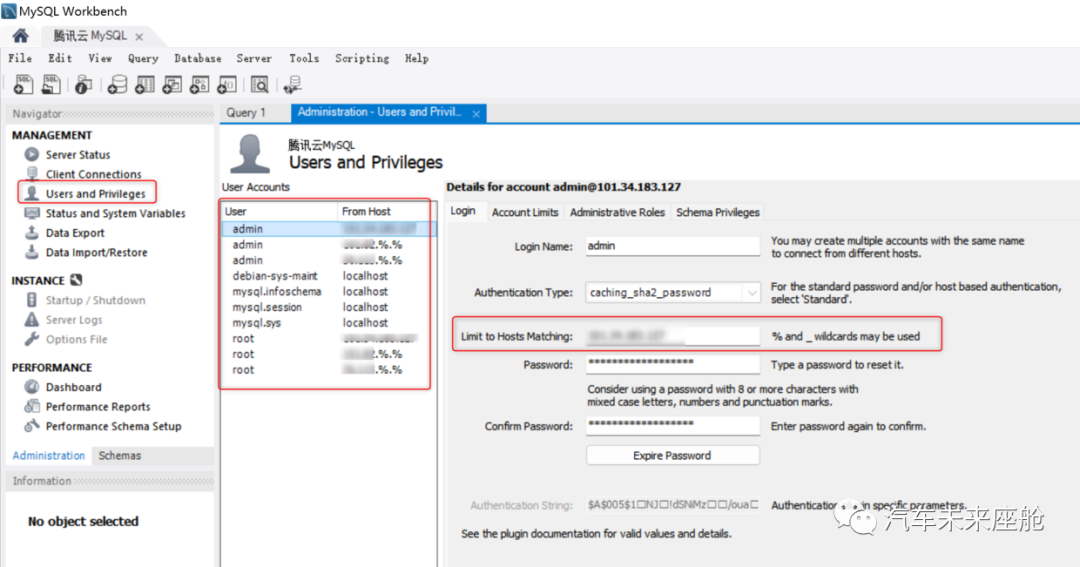Create new table toolbar icon
The height and width of the screenshot is (567, 1080).
coord(145,85)
